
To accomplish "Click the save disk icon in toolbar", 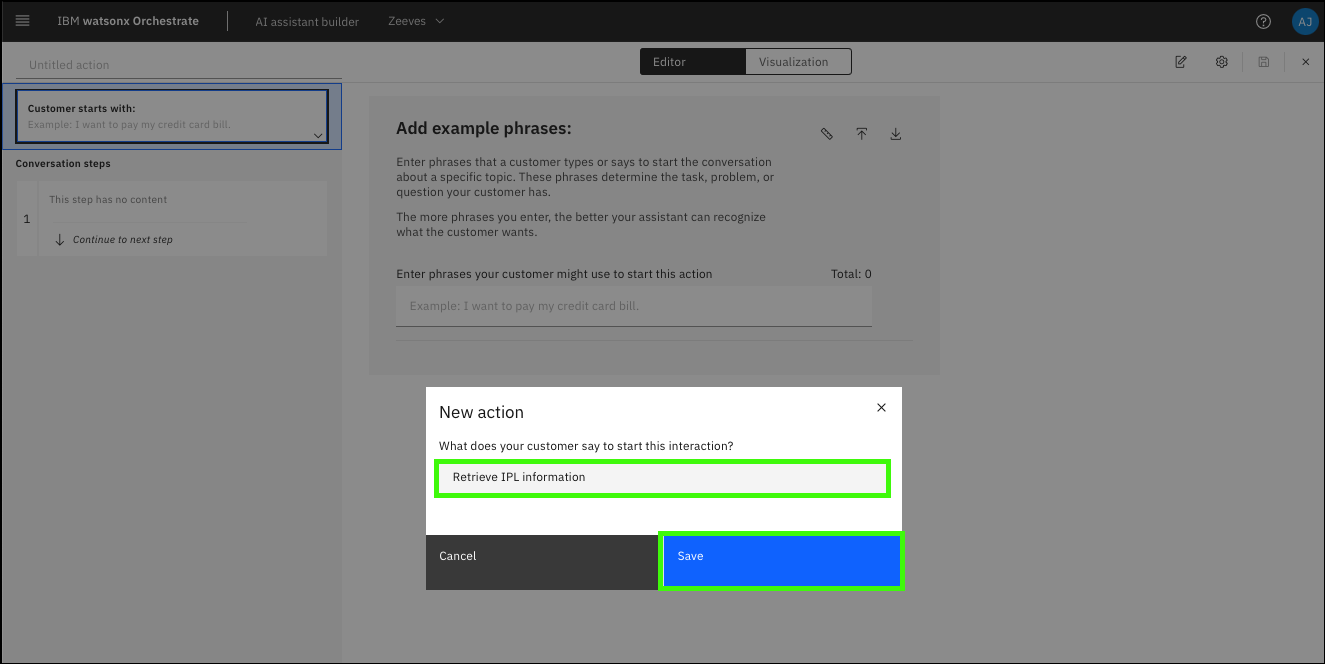I will coord(1264,62).
